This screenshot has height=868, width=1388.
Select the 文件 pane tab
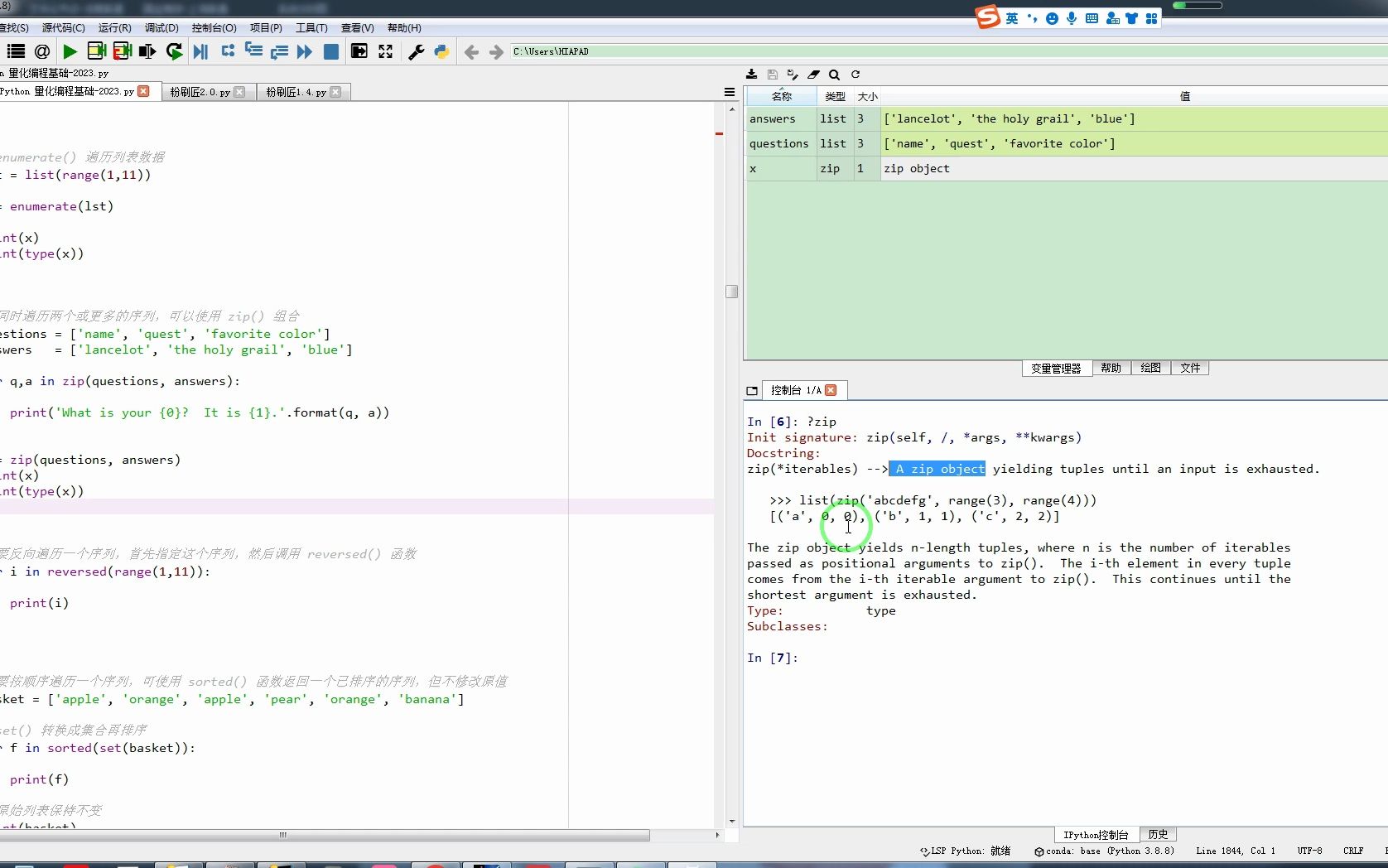point(1190,369)
